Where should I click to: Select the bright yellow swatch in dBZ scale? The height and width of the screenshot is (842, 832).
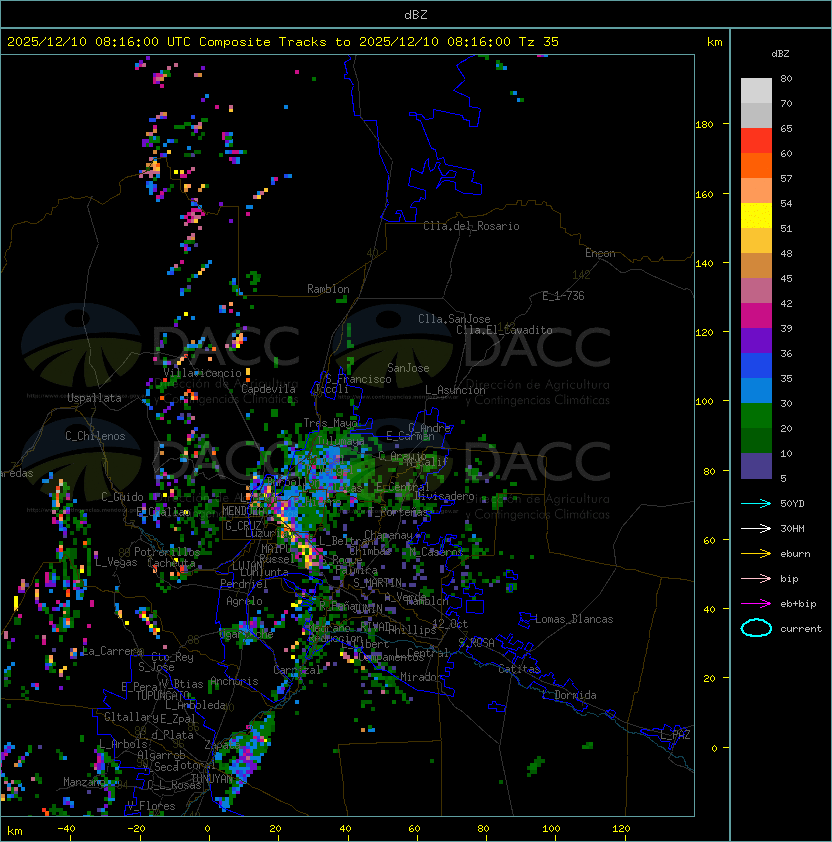click(756, 216)
